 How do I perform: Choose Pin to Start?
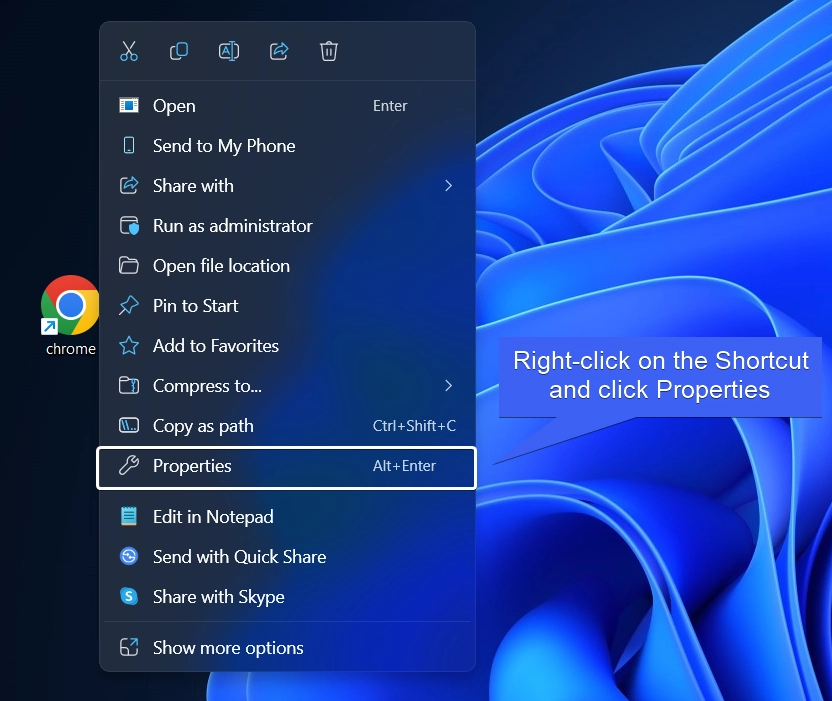click(x=287, y=306)
